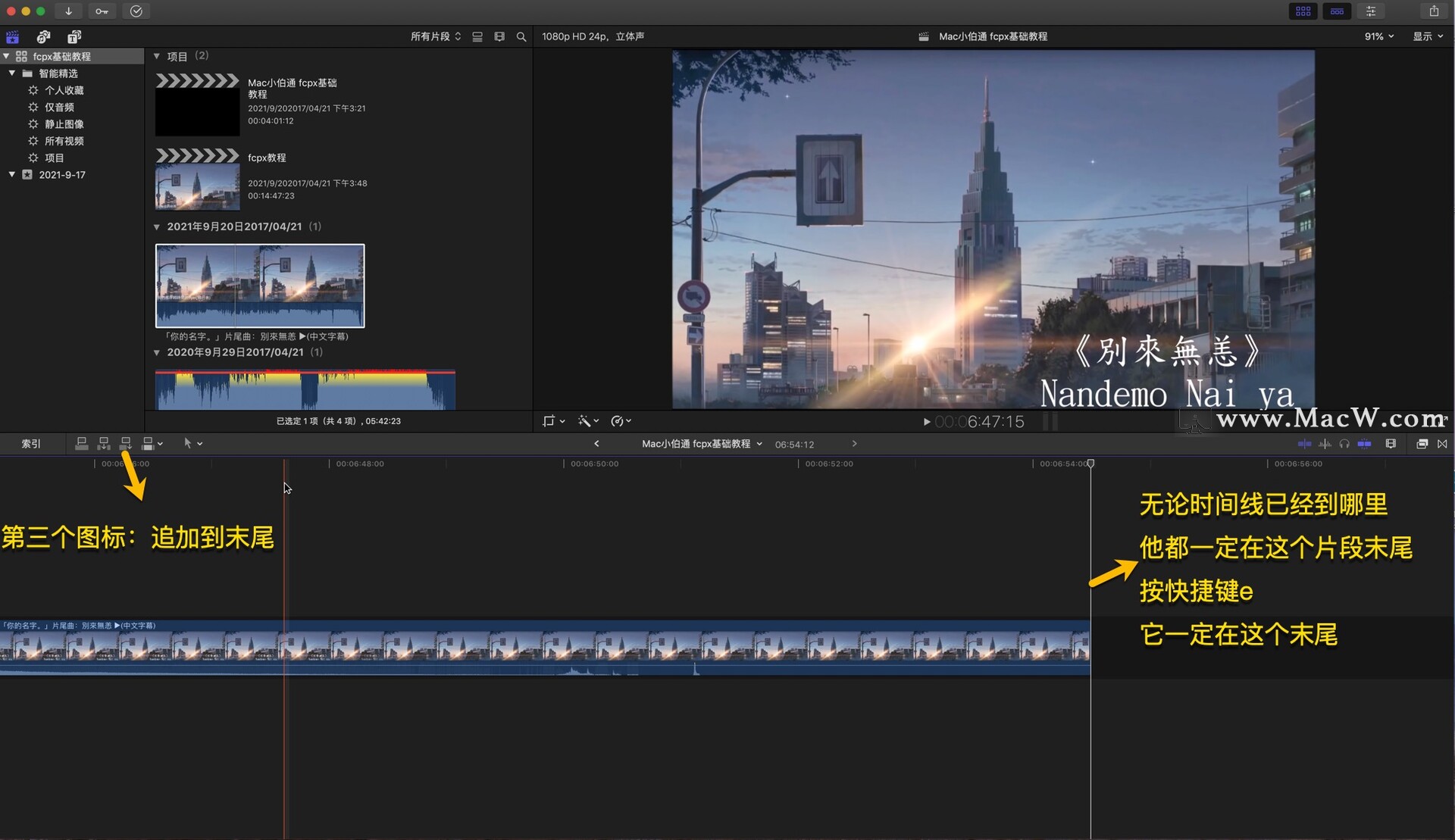Open the transitions browser icon
1455x840 pixels.
click(1442, 444)
